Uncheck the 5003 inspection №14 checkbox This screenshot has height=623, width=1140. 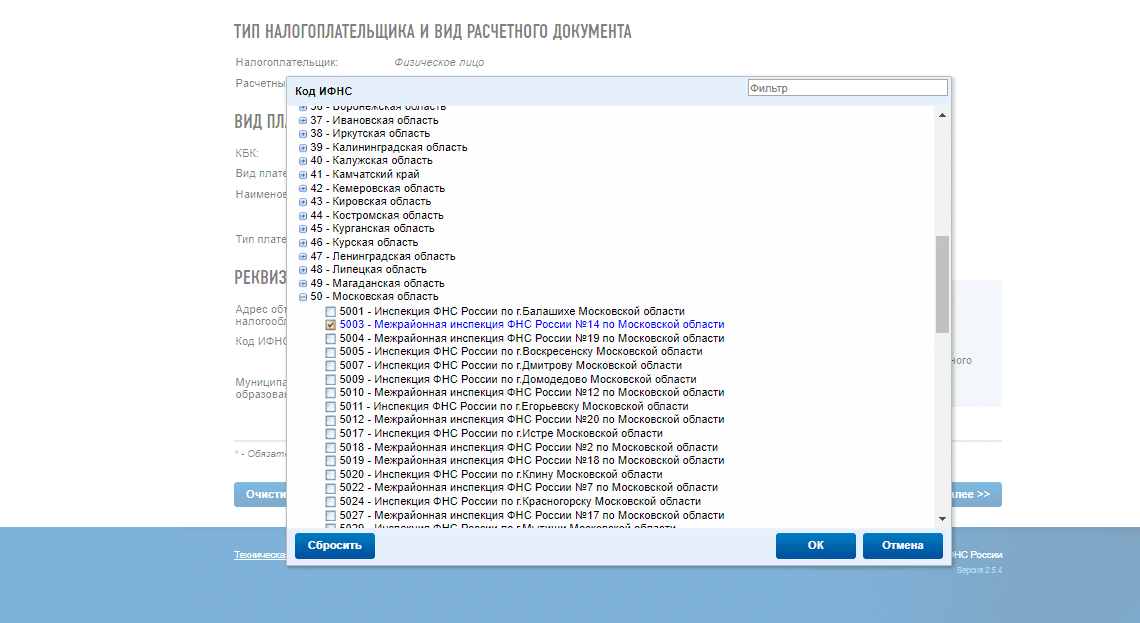tap(331, 325)
